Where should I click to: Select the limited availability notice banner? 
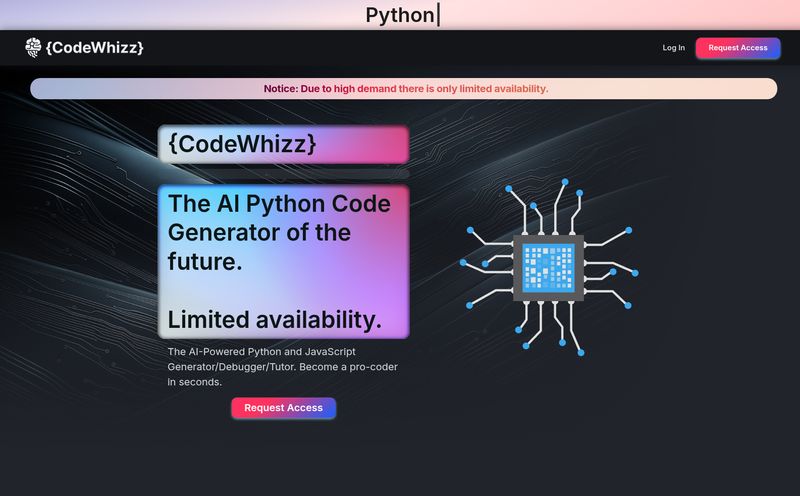(x=404, y=88)
